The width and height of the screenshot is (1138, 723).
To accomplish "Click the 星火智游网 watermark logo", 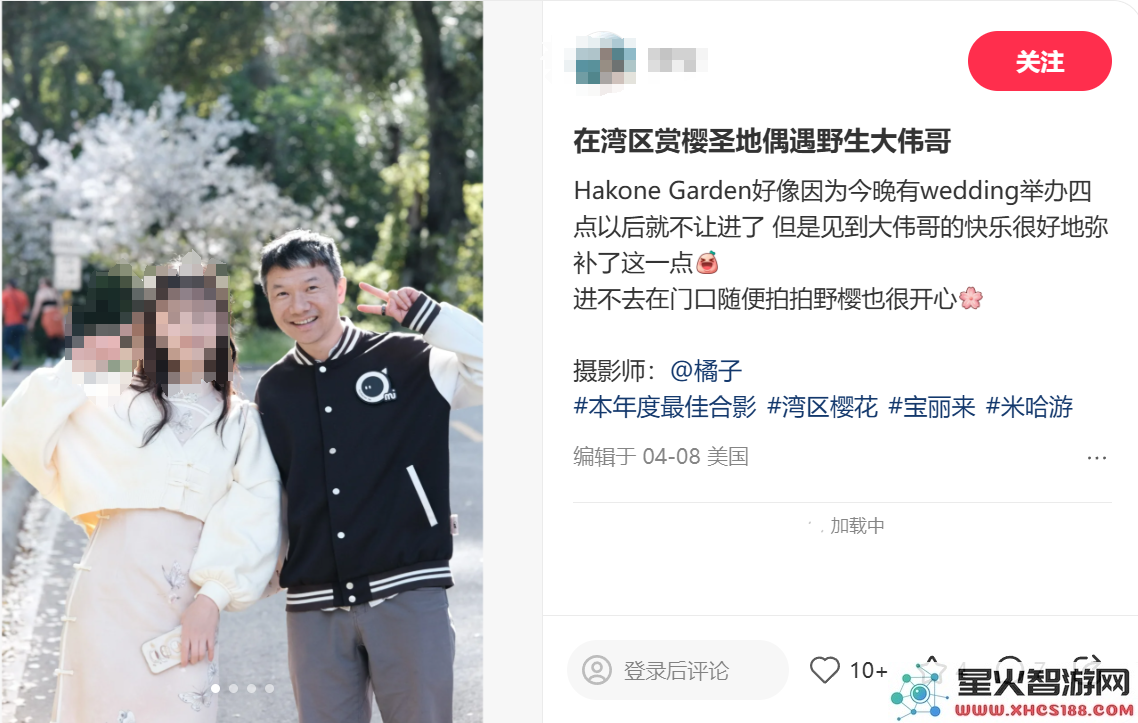I will 1012,690.
